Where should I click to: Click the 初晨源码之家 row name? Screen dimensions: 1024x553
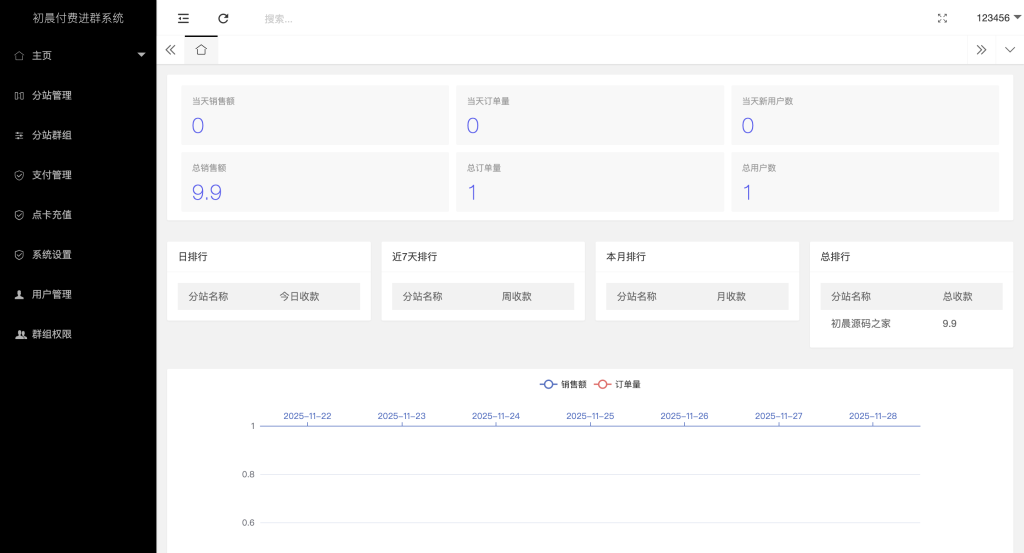pos(861,324)
